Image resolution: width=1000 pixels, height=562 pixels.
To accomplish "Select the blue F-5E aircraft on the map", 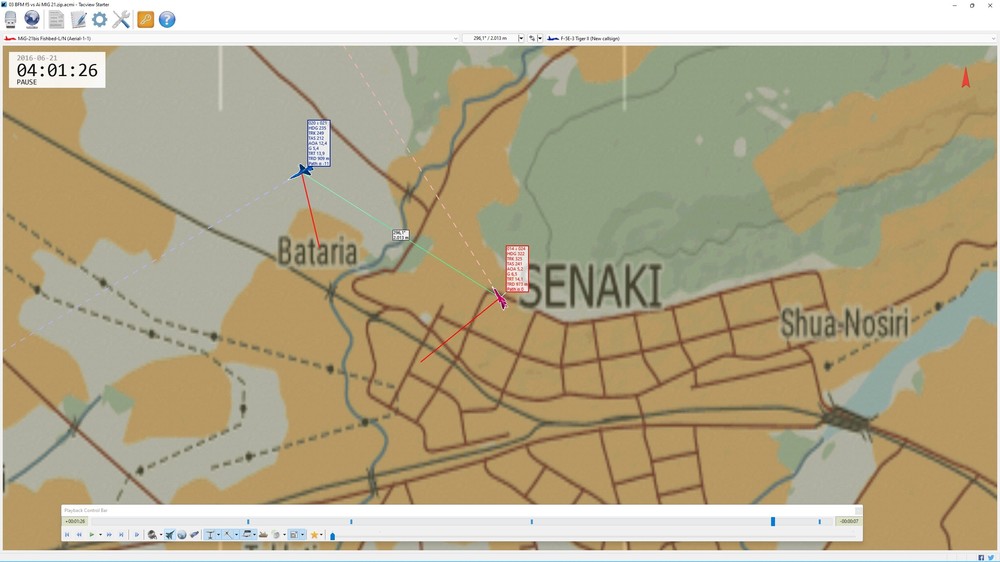I will [301, 172].
